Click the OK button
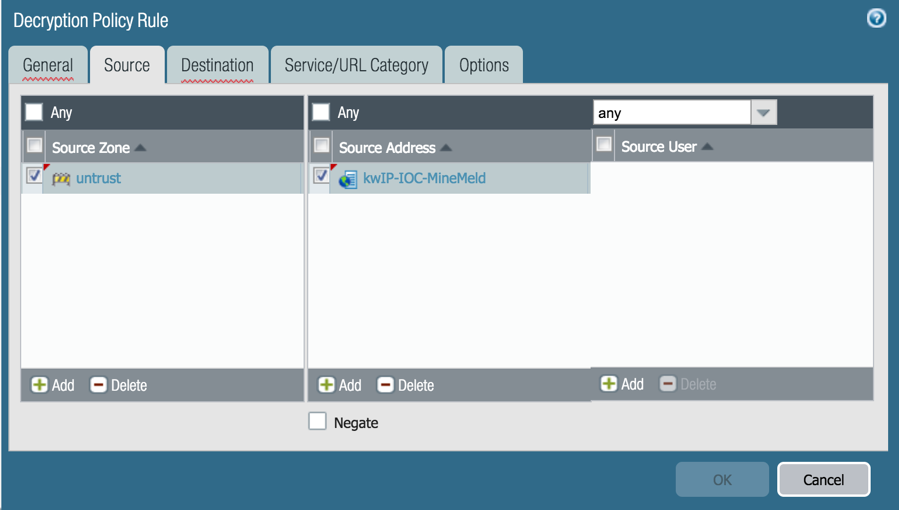 pos(722,480)
